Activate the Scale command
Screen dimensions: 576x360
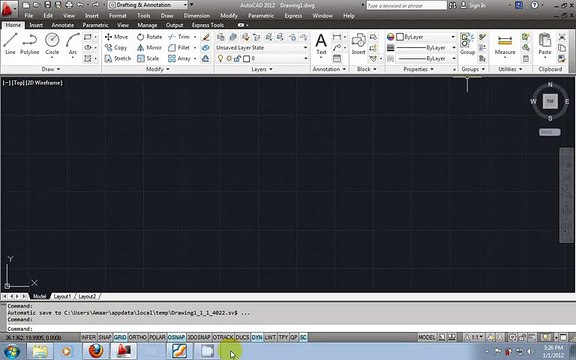point(148,58)
